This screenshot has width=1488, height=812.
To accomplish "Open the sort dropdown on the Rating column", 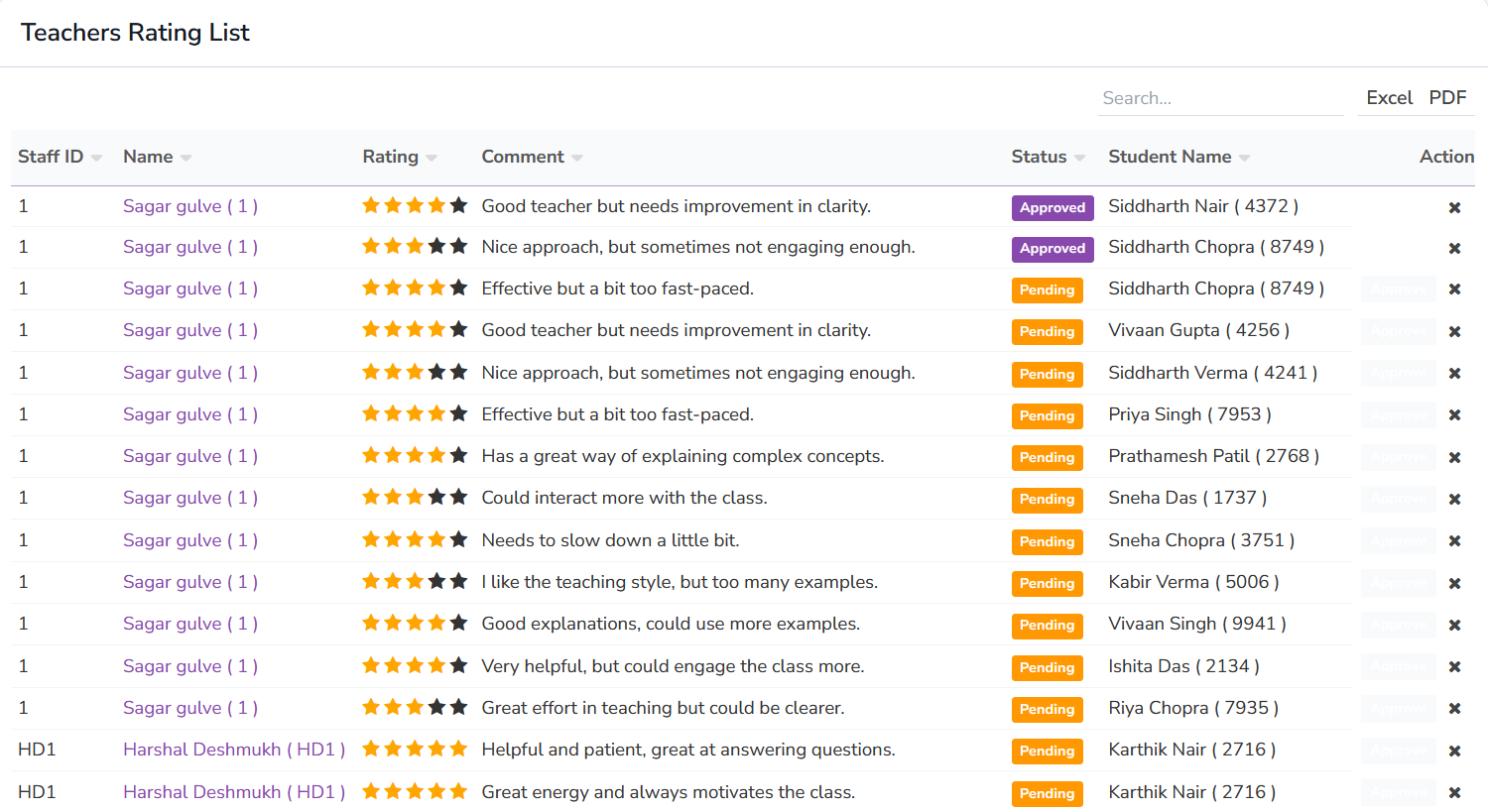I will tap(433, 157).
